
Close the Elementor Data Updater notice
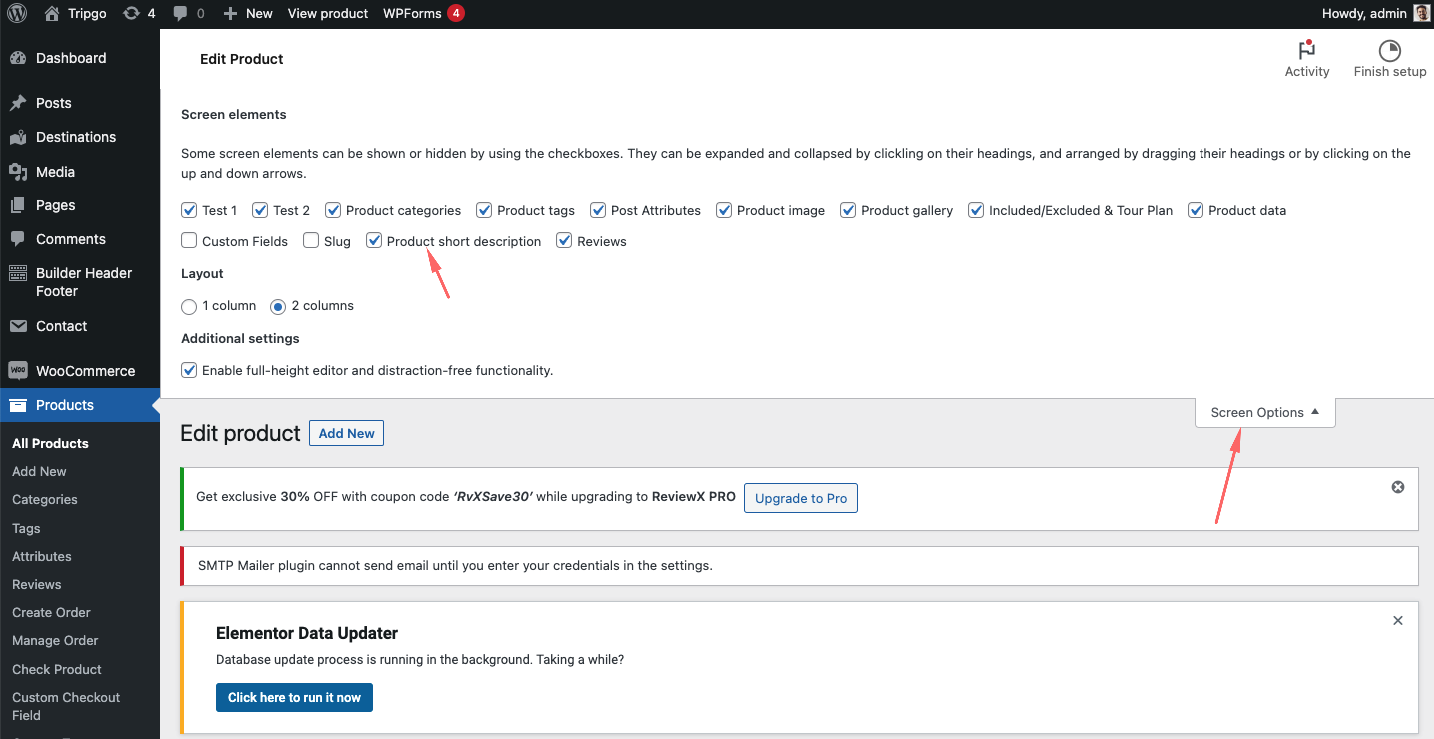click(1398, 620)
